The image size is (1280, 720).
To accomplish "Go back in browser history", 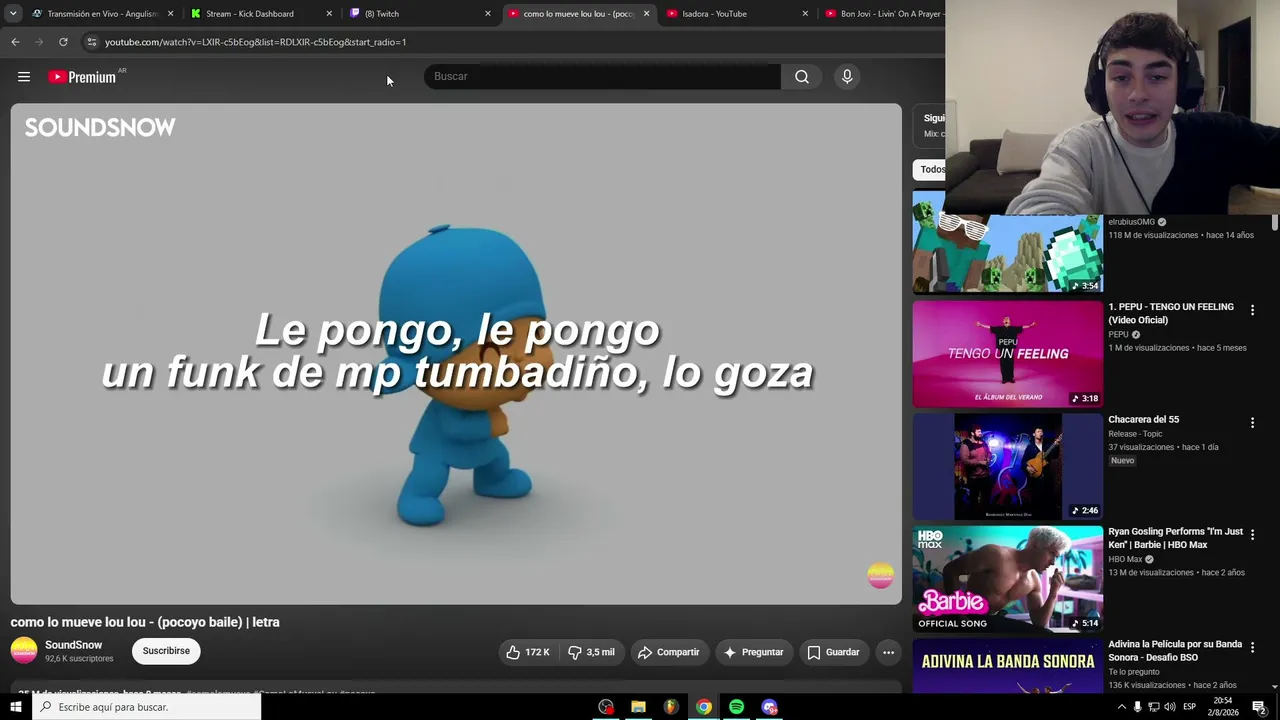I will click(15, 42).
